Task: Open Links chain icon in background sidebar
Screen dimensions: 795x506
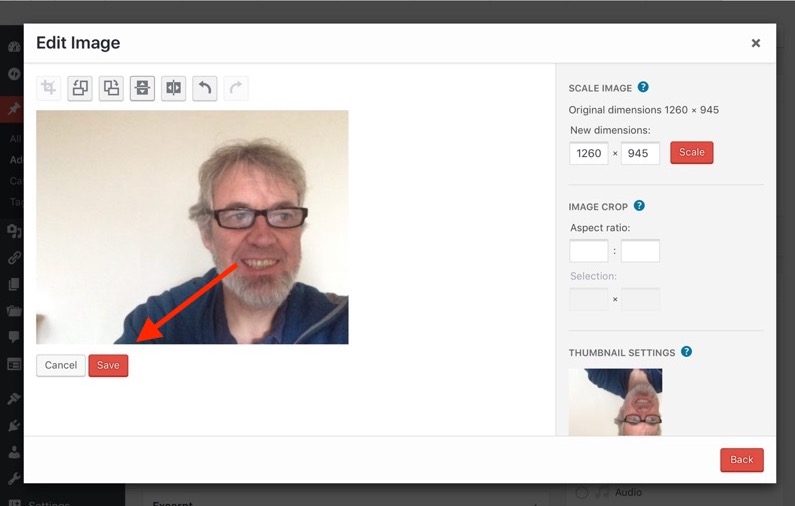Action: tap(14, 258)
